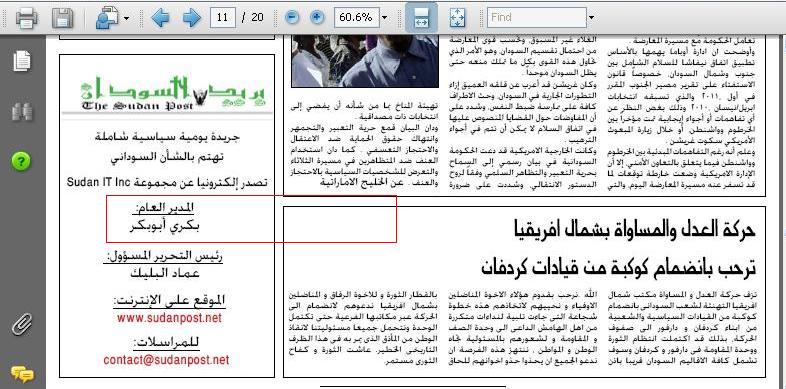
Task: Click the vertical scrollbar on the right edge
Action: pos(782,212)
